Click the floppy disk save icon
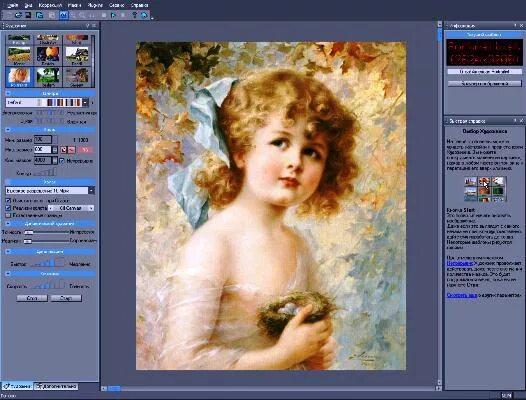 28,15
